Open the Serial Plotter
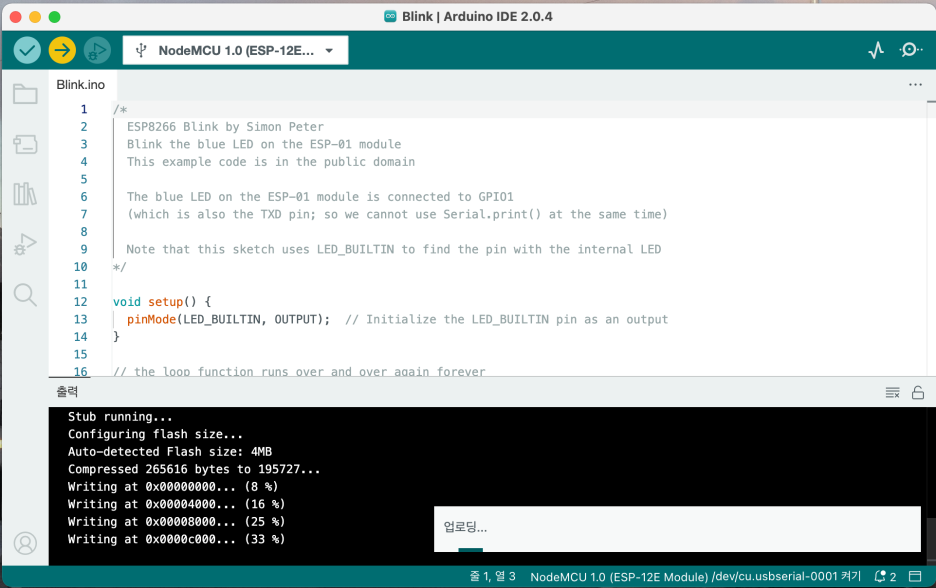 [876, 50]
